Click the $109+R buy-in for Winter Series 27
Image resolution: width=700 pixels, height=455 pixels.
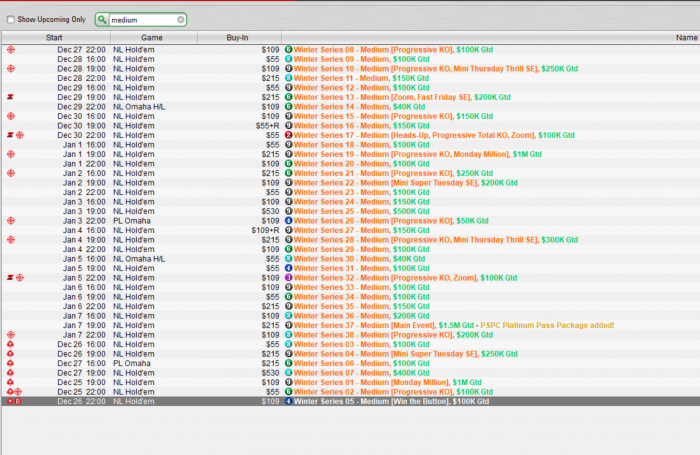(x=265, y=230)
